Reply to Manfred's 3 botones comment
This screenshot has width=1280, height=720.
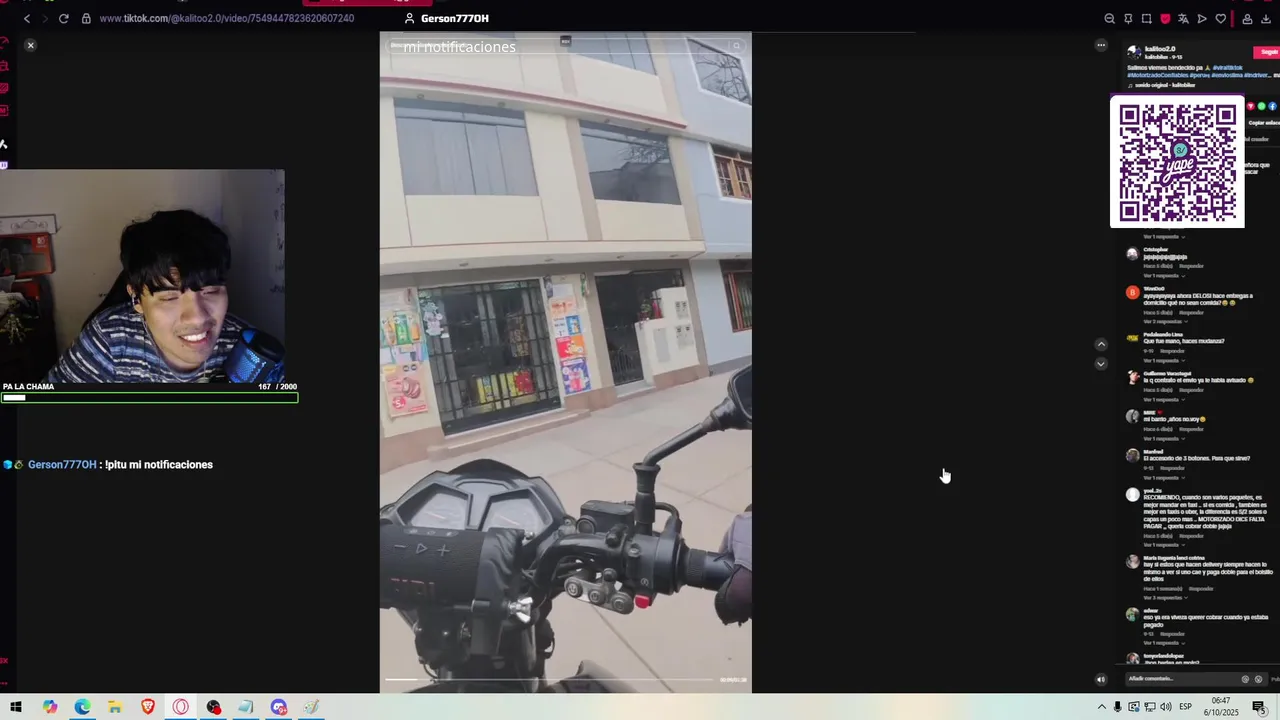coord(1172,468)
